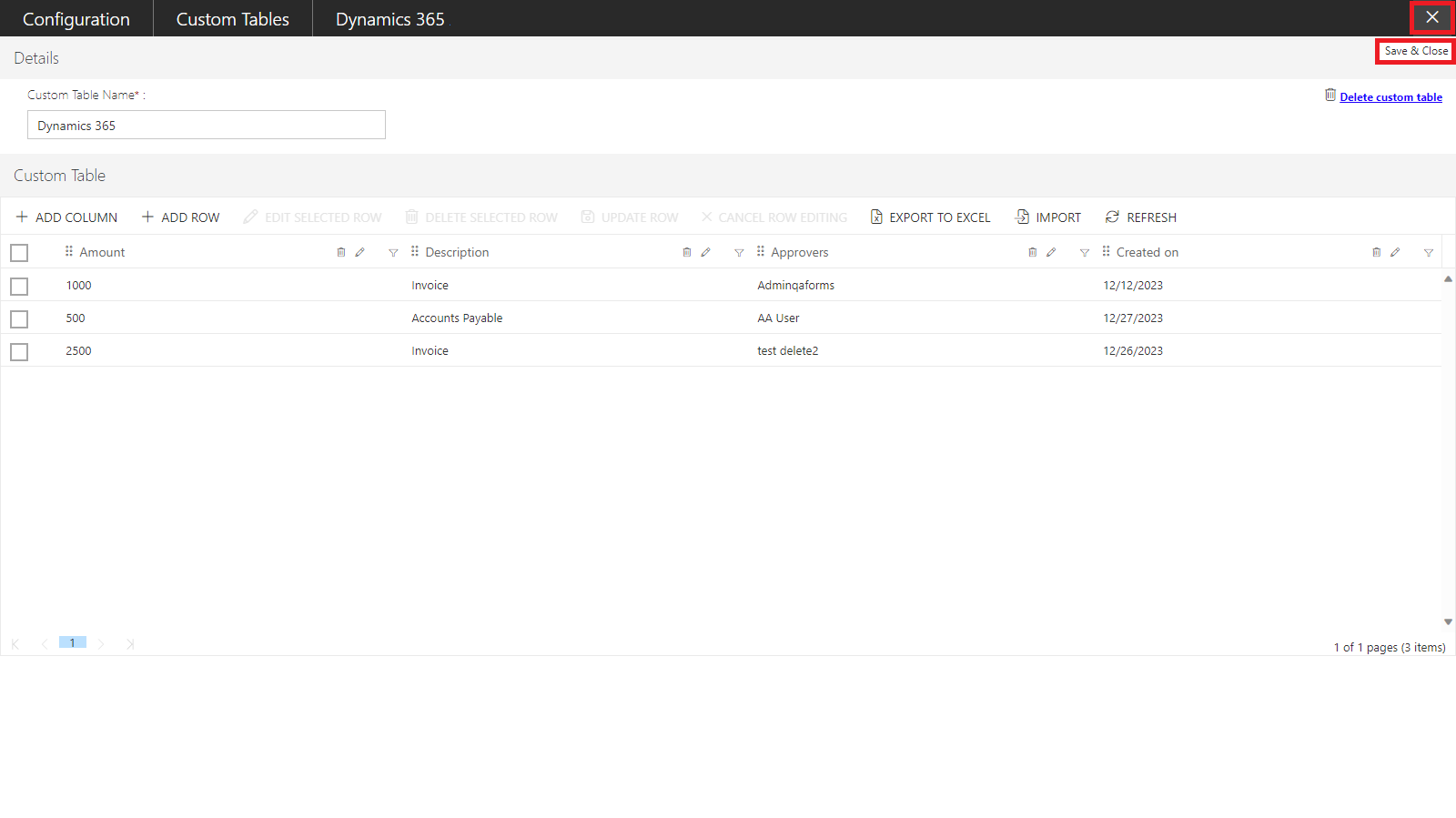Edit the Approvers column with pencil icon
The image size is (1456, 818).
[x=1052, y=253]
